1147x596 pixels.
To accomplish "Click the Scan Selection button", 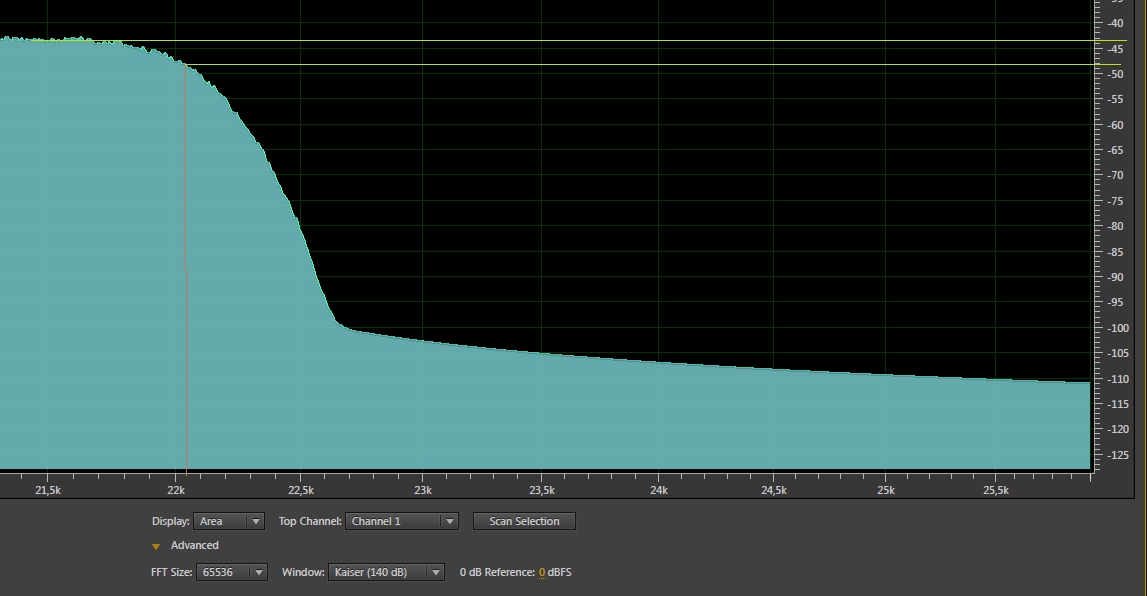I will coord(524,521).
